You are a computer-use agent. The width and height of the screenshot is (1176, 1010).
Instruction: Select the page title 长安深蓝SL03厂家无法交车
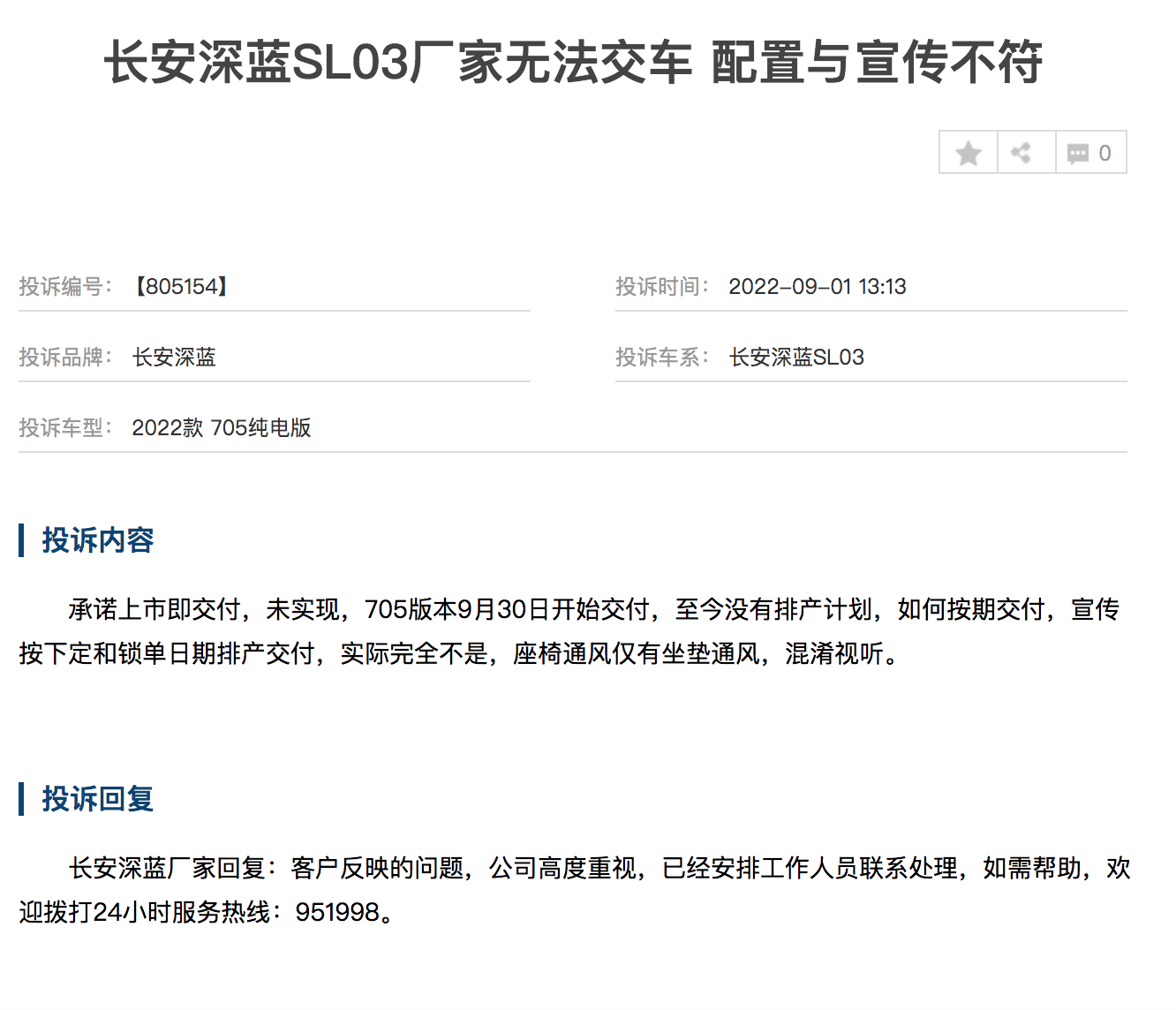click(x=398, y=63)
